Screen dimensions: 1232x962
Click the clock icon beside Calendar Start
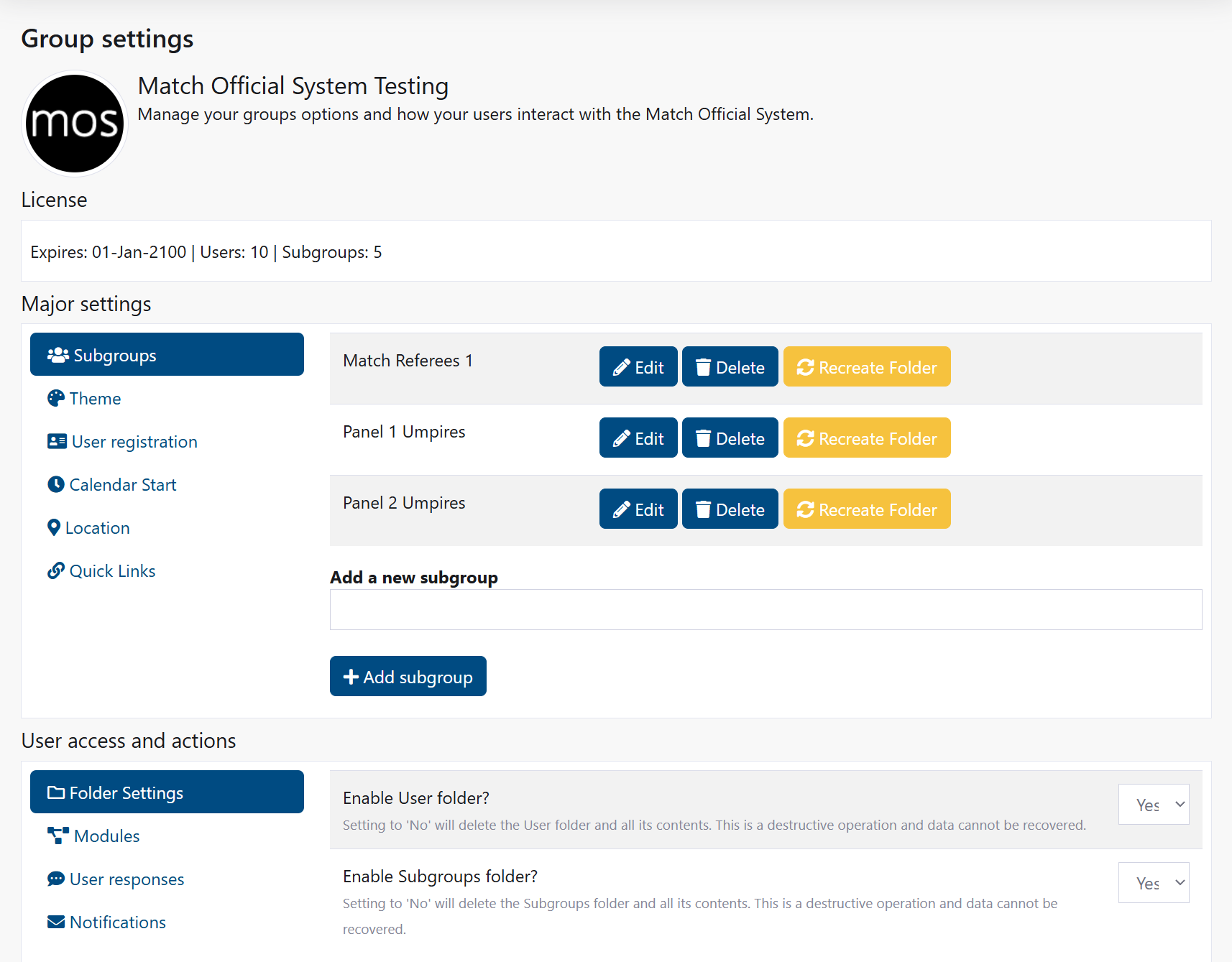(x=56, y=484)
